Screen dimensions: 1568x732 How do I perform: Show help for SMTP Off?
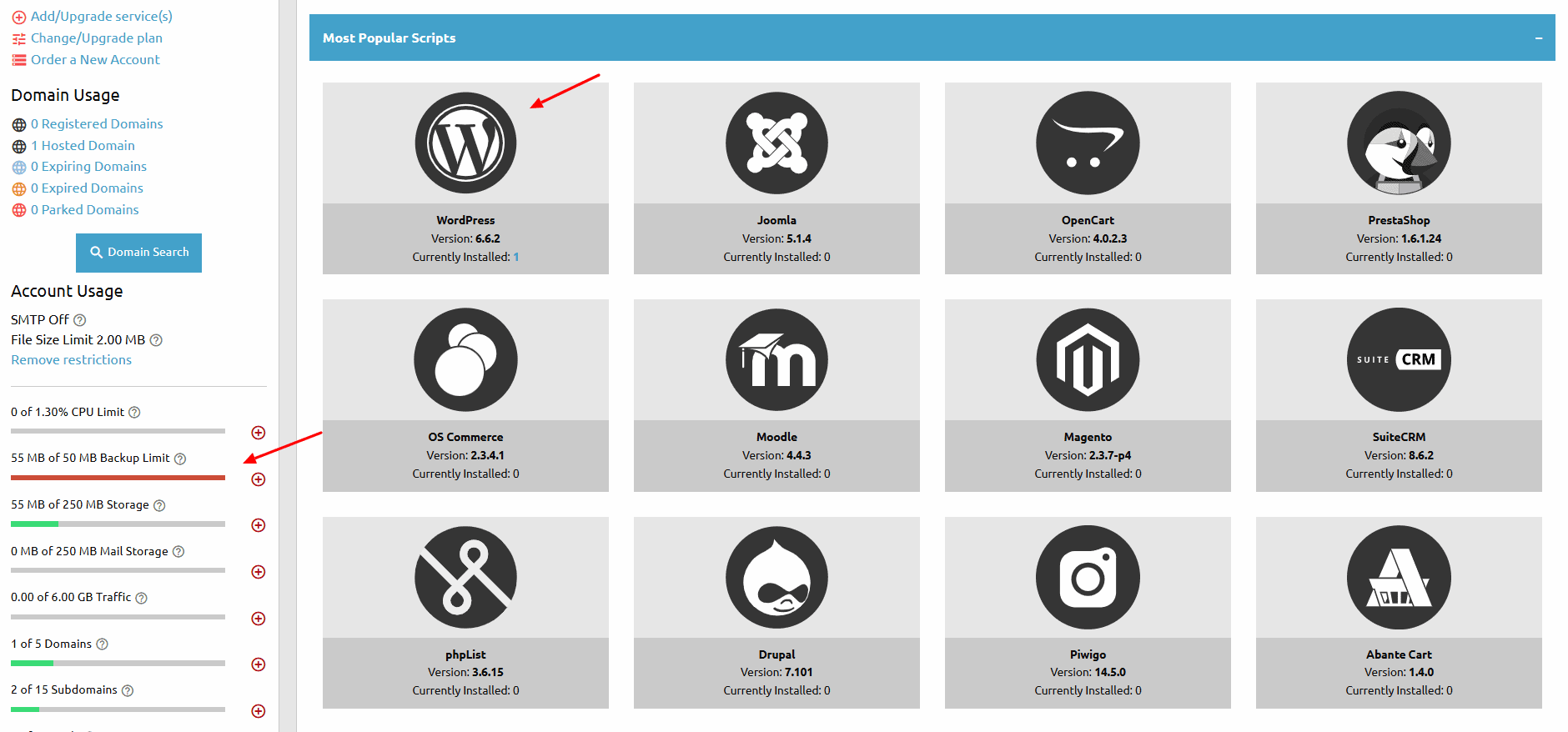click(x=80, y=320)
